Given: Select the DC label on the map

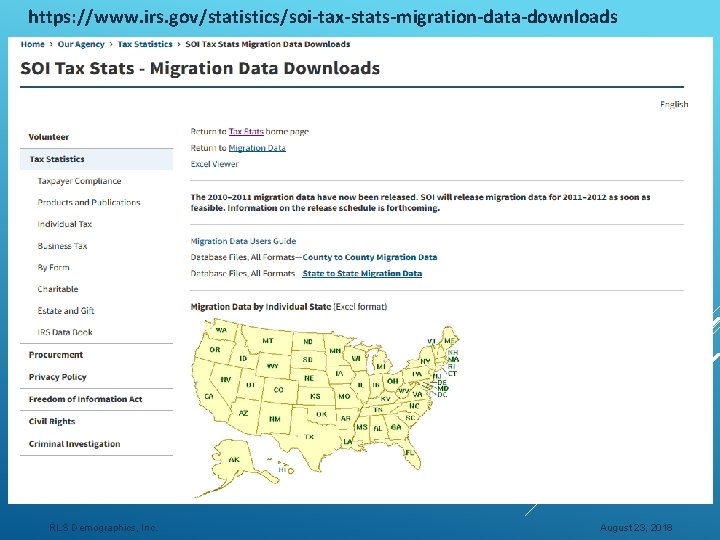Looking at the screenshot, I should [x=442, y=394].
